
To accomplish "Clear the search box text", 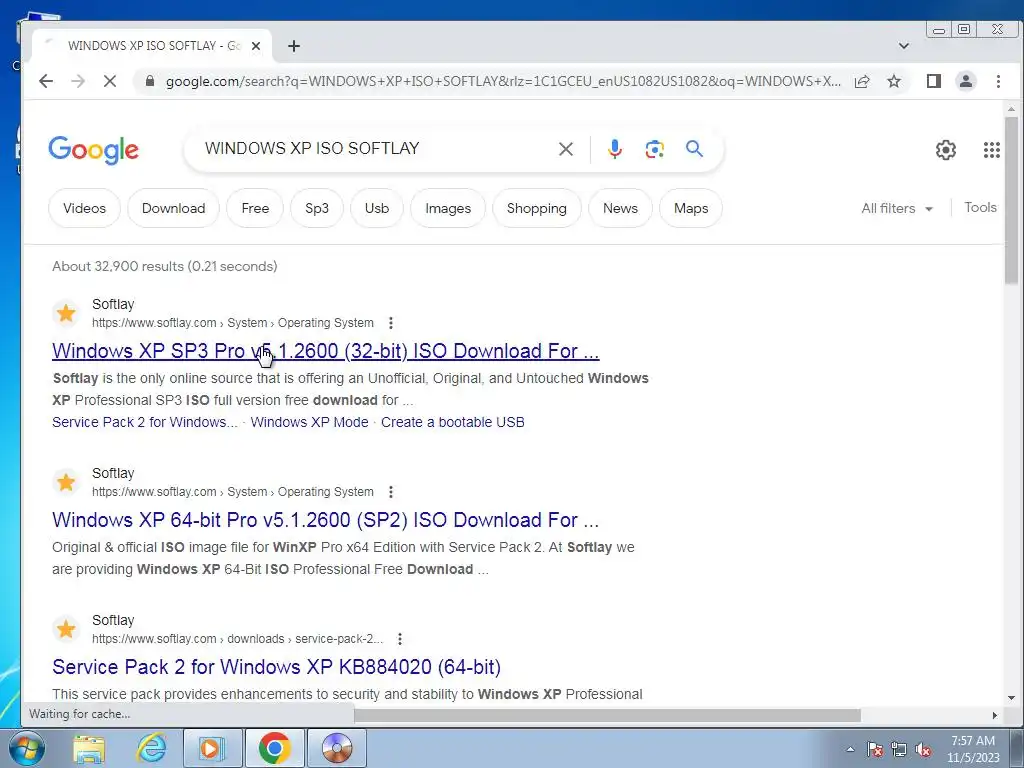I will click(x=566, y=149).
